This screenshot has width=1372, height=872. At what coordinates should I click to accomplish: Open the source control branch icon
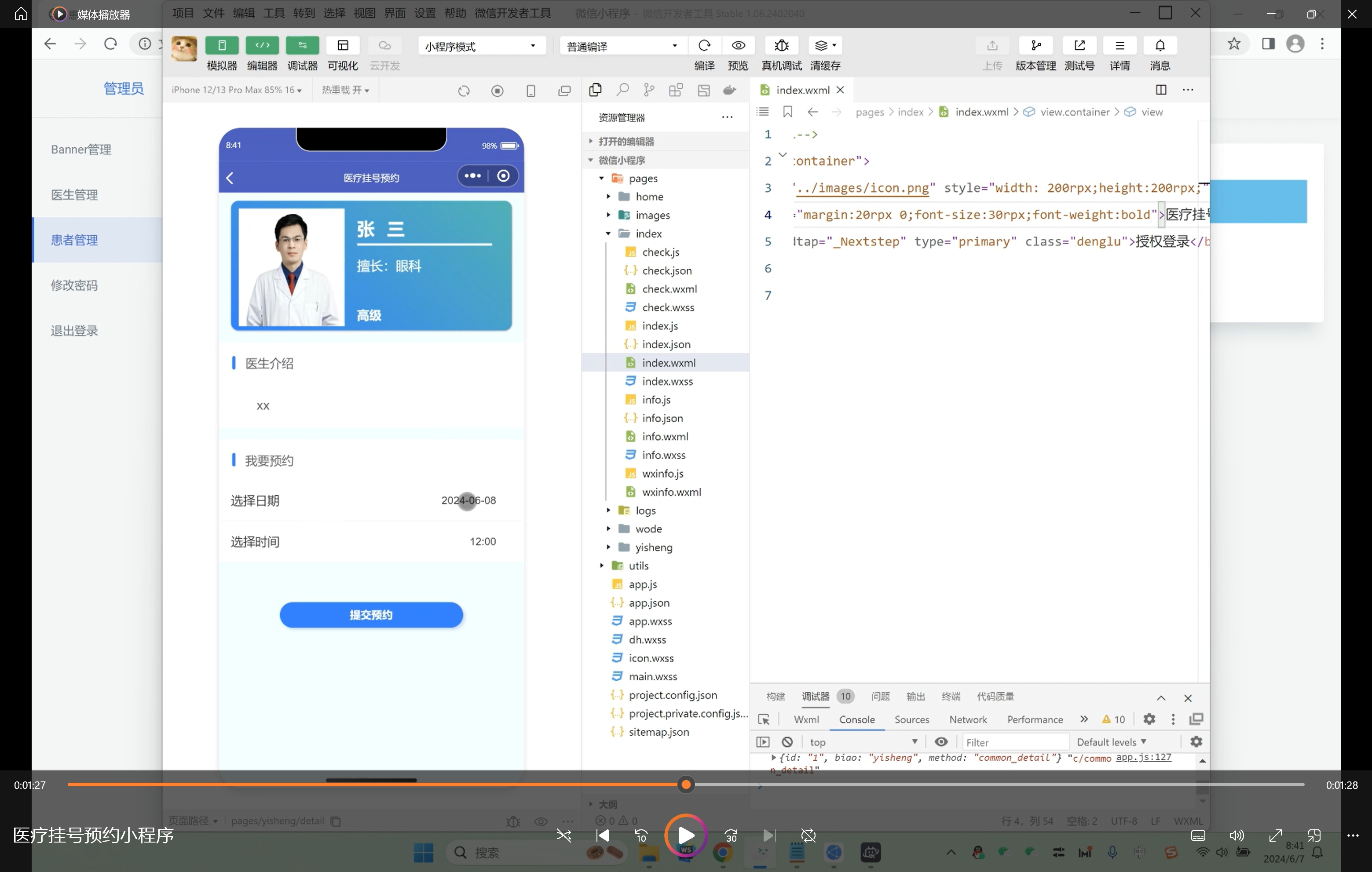(x=649, y=90)
